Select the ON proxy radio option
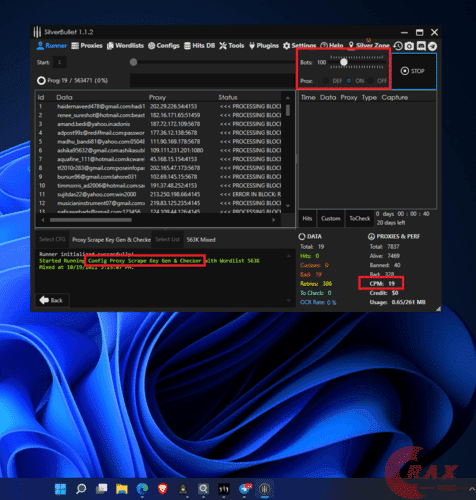This screenshot has width=476, height=500. click(349, 81)
